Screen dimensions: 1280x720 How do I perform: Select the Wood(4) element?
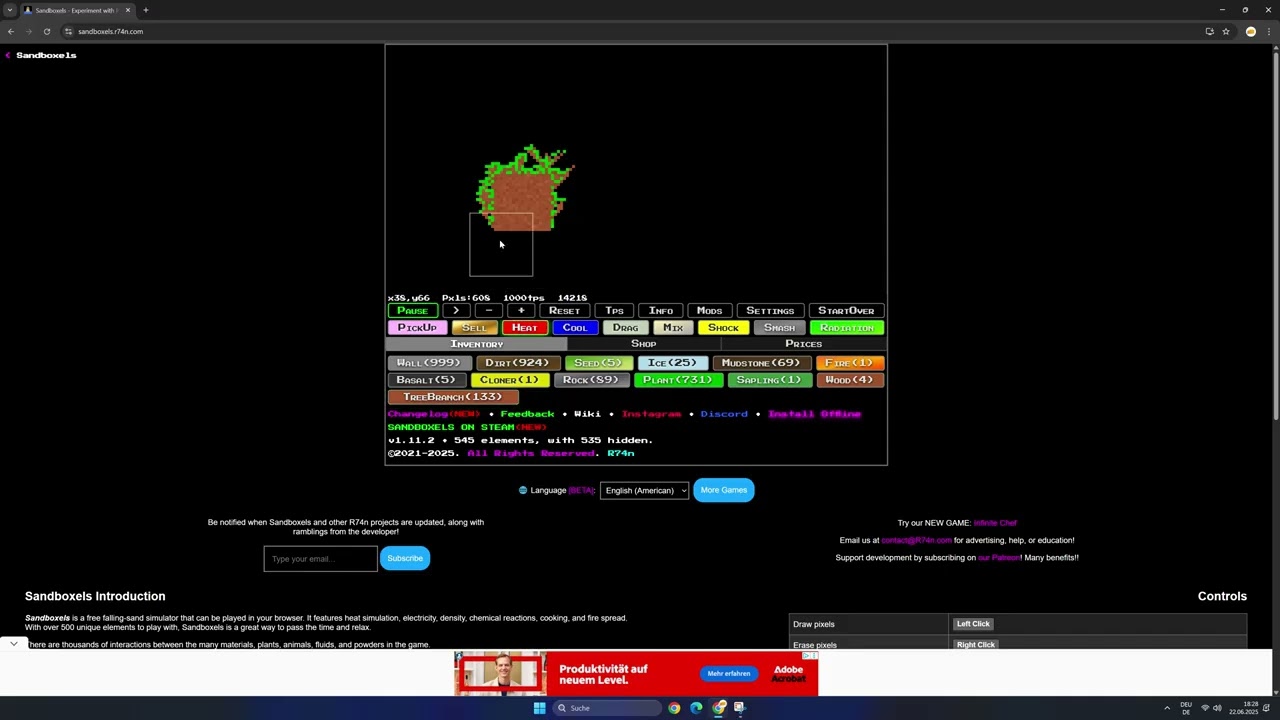pos(850,380)
